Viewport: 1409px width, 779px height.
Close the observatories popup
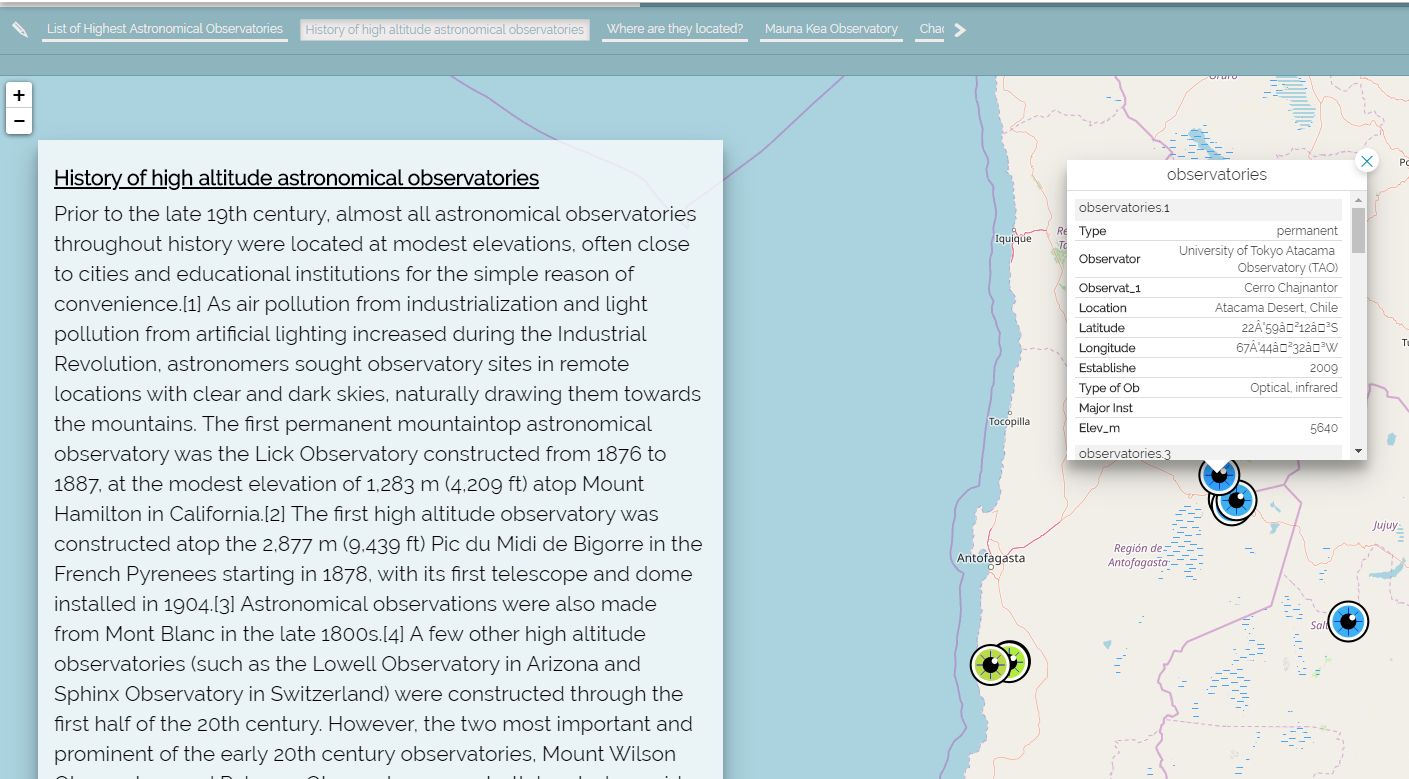[1367, 160]
